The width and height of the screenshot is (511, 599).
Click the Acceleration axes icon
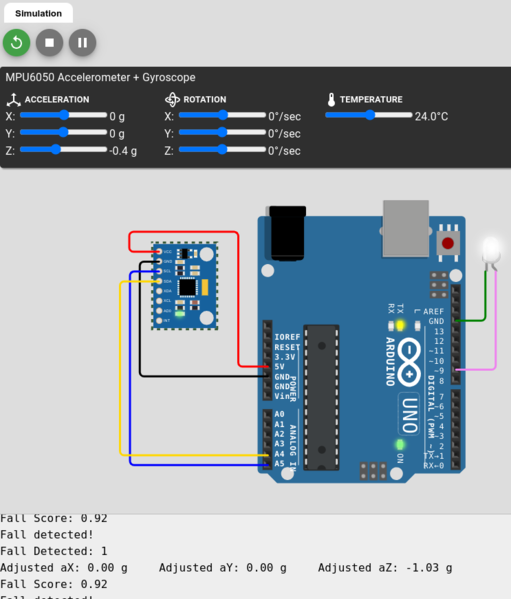pos(13,100)
